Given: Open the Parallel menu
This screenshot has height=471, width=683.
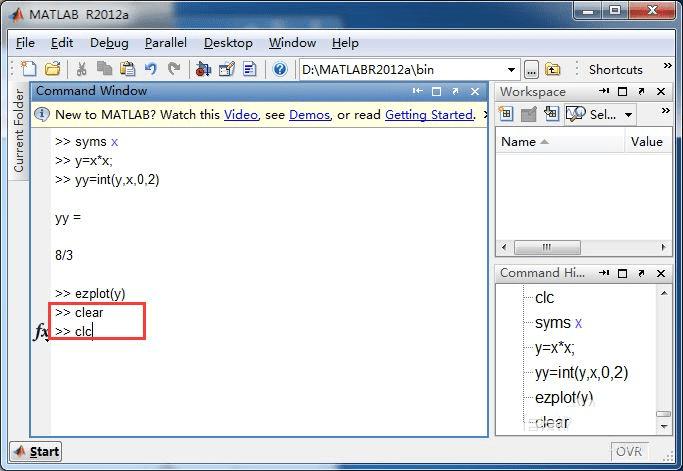Looking at the screenshot, I should point(166,43).
